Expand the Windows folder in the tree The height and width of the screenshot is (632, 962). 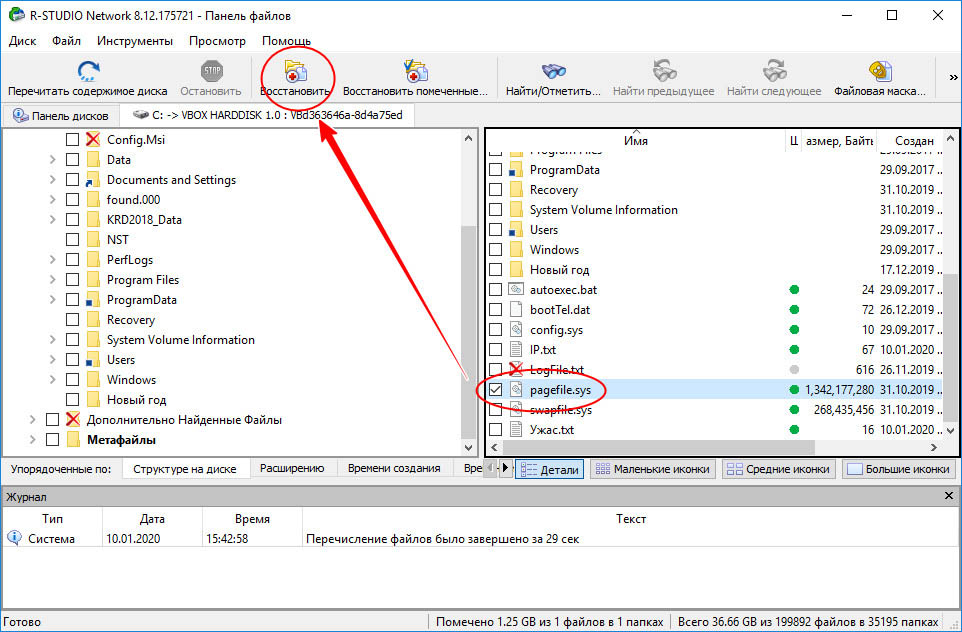tap(53, 380)
